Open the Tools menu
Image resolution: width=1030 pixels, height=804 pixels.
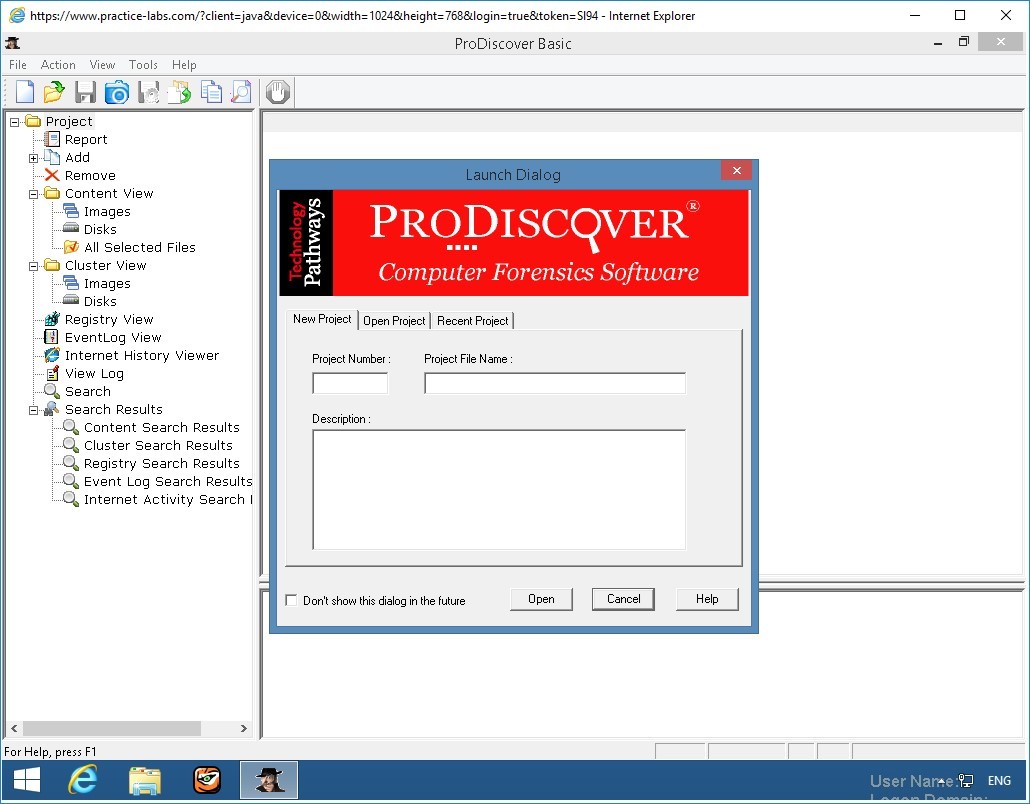[x=143, y=64]
